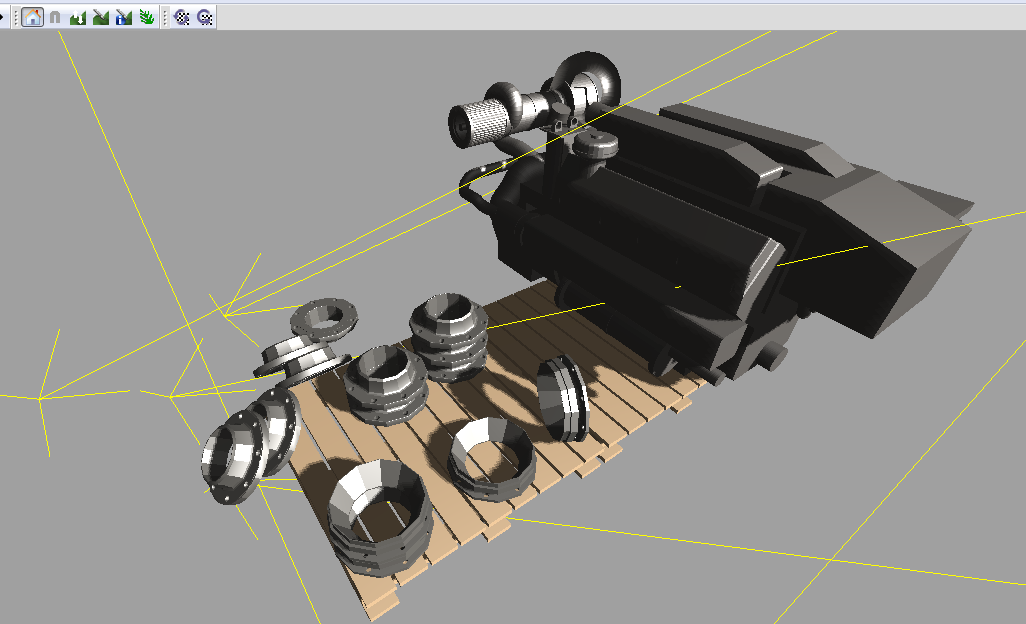Select the green grass vegetation icon
Viewport: 1026px width, 624px height.
click(147, 17)
